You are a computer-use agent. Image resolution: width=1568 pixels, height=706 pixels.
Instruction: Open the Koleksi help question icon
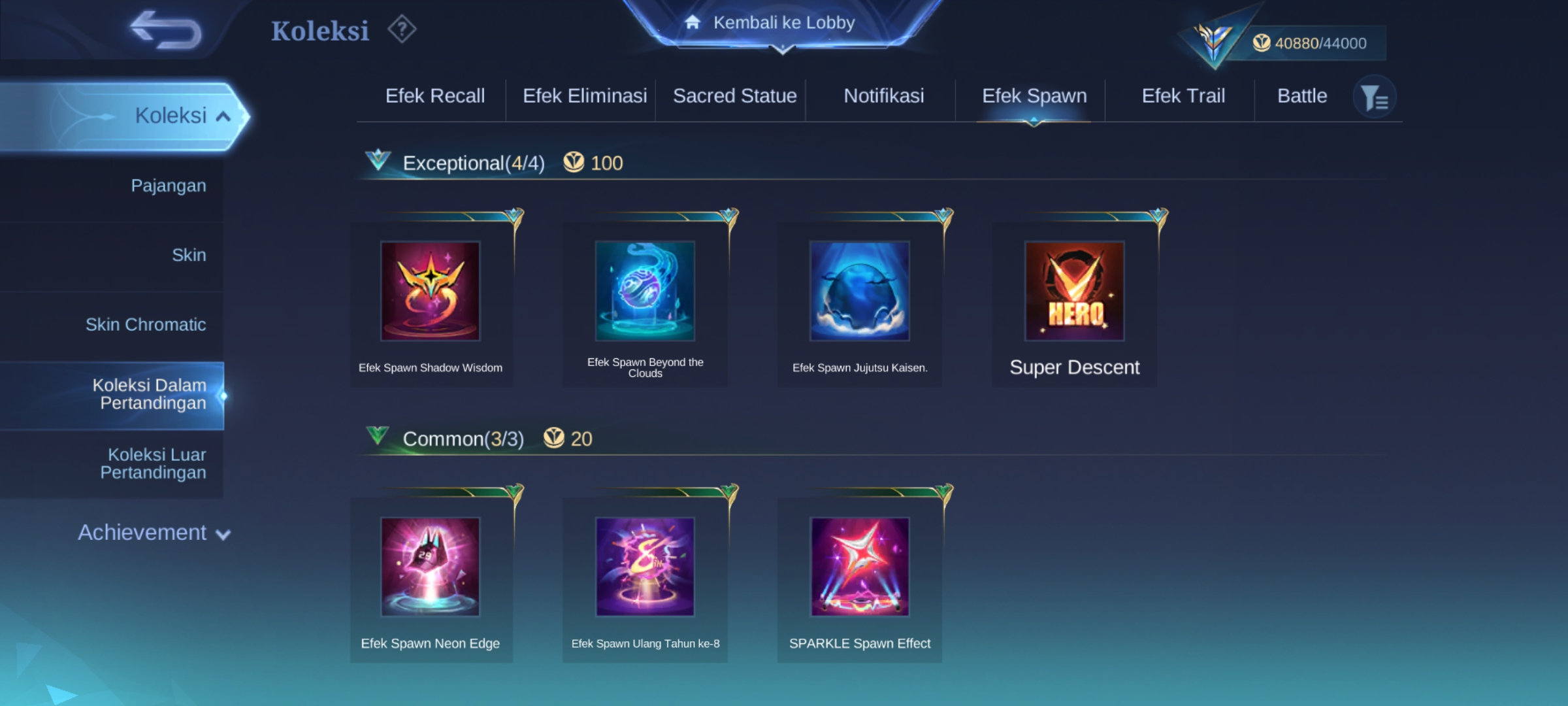point(402,29)
